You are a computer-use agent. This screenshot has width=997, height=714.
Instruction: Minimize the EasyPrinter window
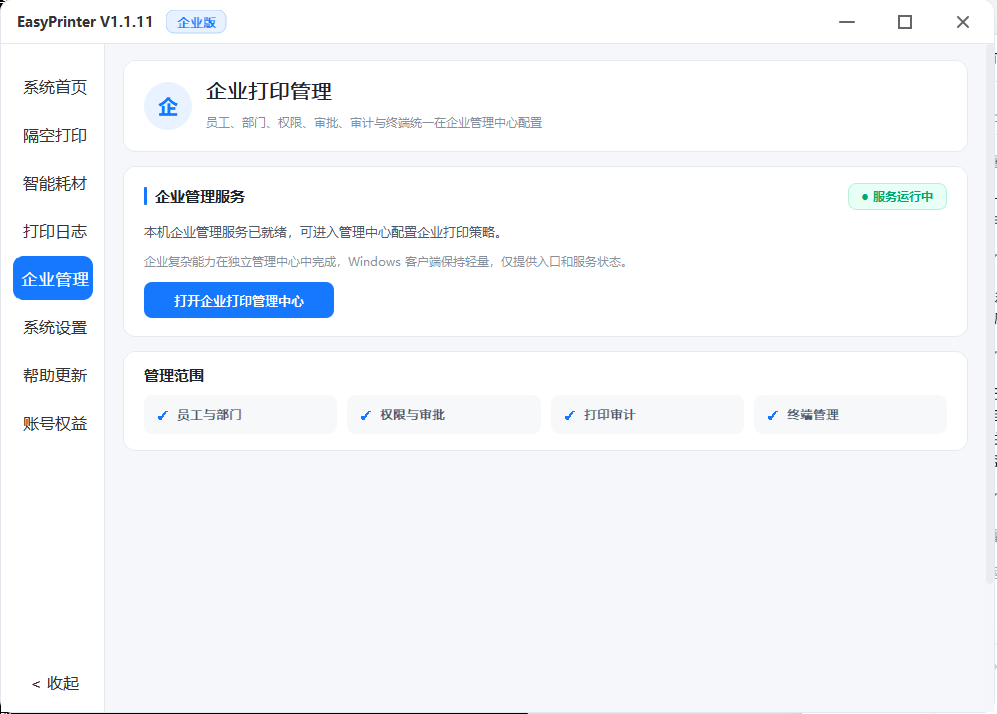[847, 22]
